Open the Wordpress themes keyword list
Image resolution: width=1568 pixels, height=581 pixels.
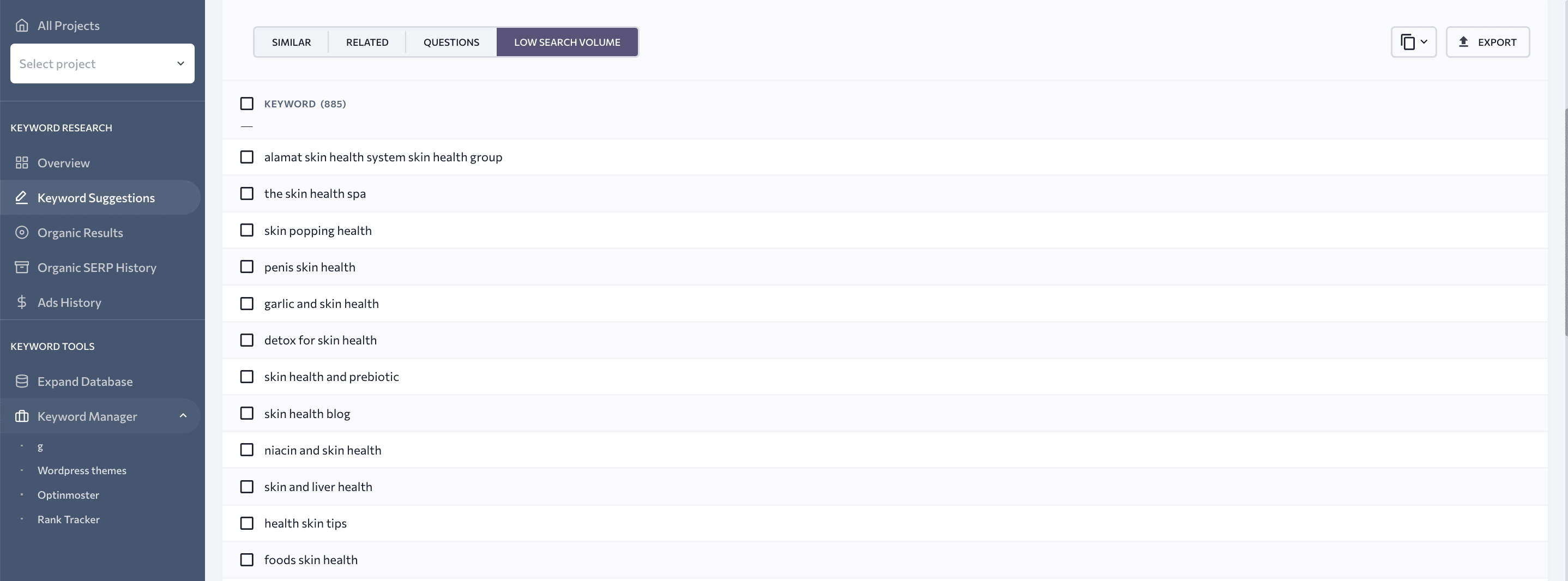(x=82, y=470)
